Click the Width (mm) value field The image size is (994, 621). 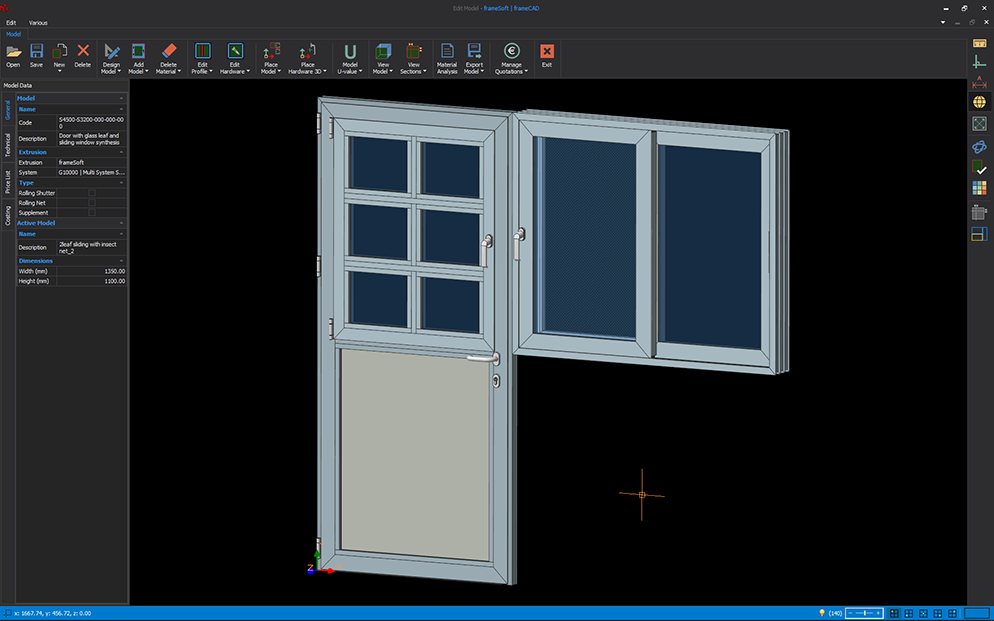pos(92,271)
